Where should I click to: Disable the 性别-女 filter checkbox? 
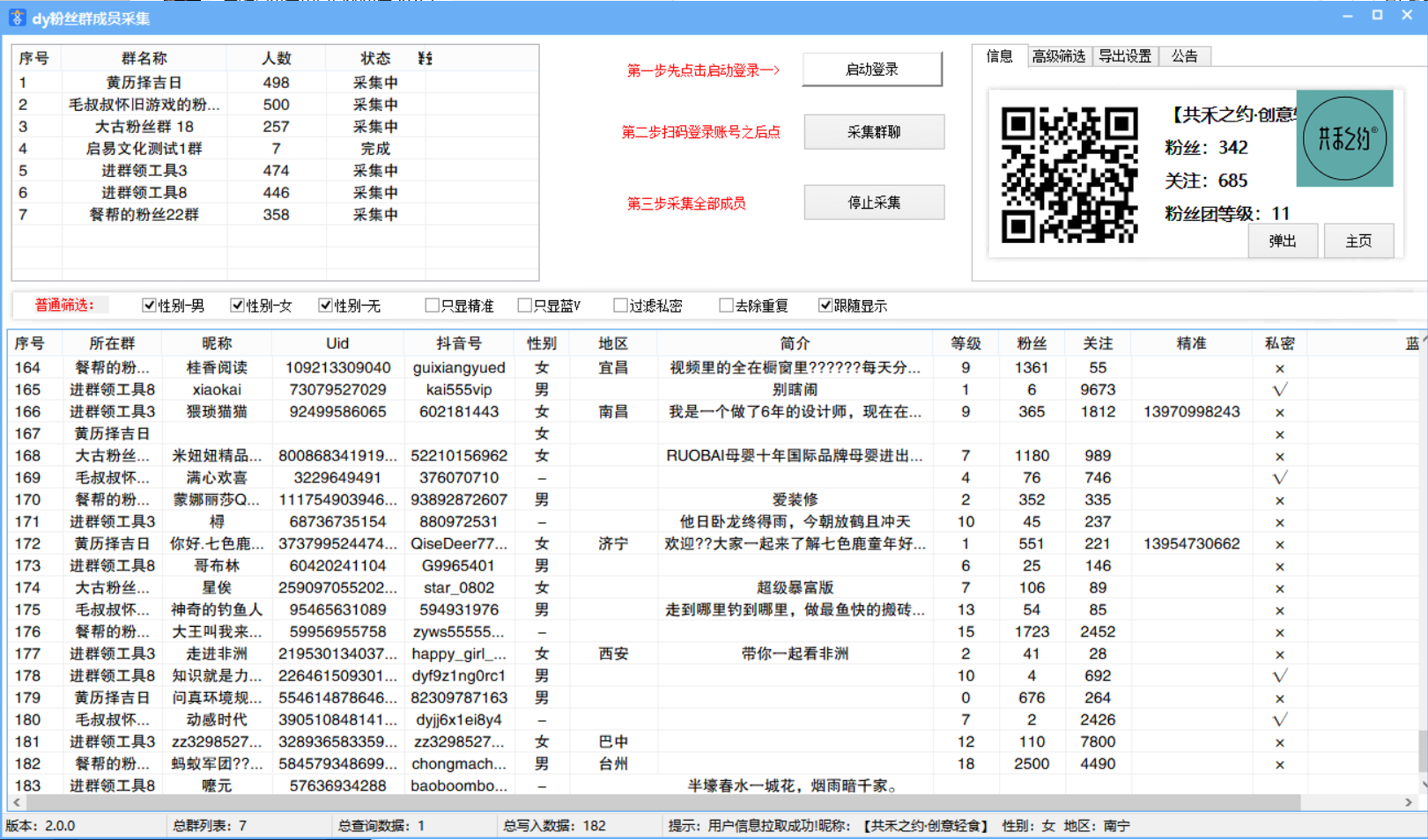(236, 305)
